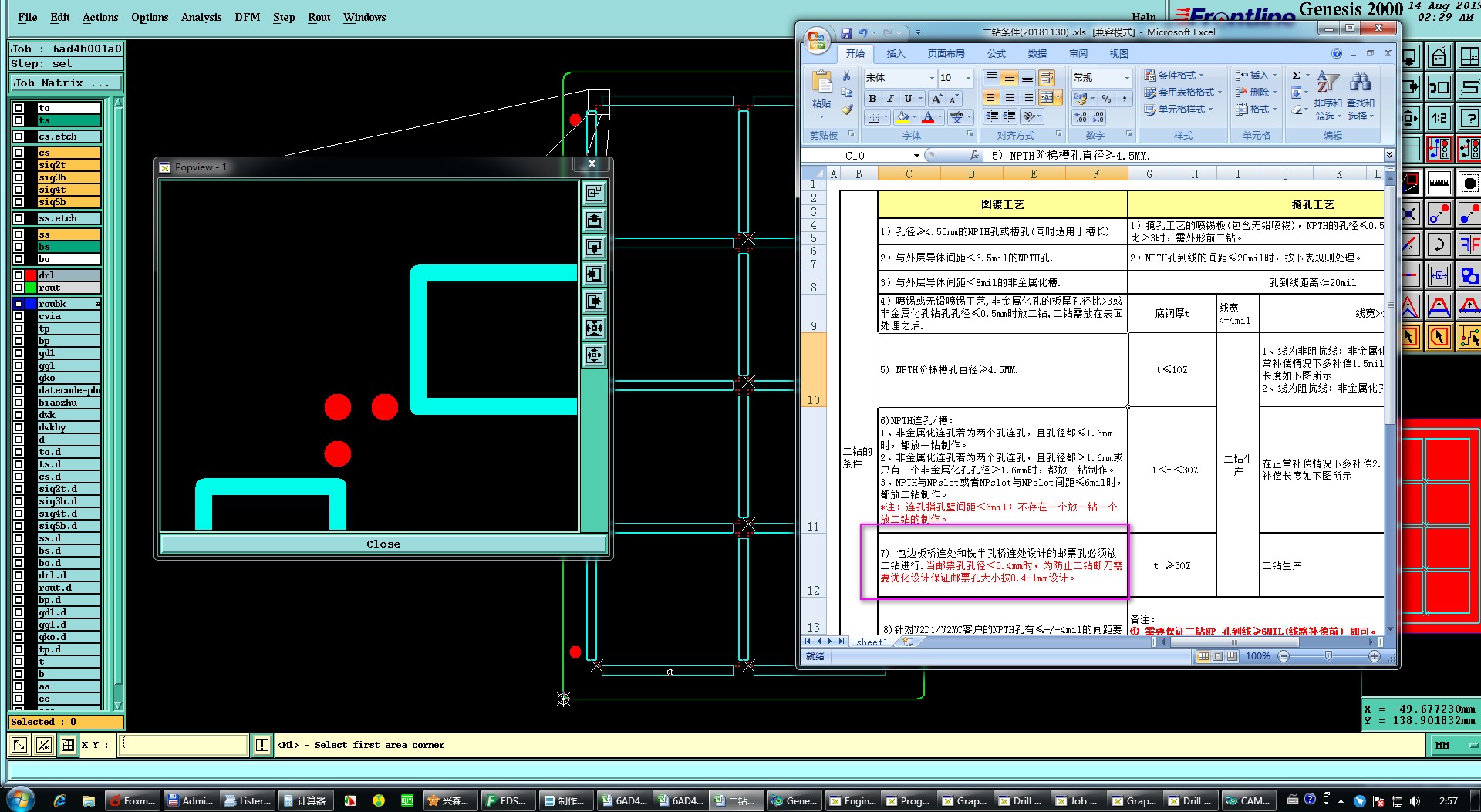Open the 套用表格格式 dropdown
This screenshot has width=1481, height=812.
pyautogui.click(x=1182, y=93)
